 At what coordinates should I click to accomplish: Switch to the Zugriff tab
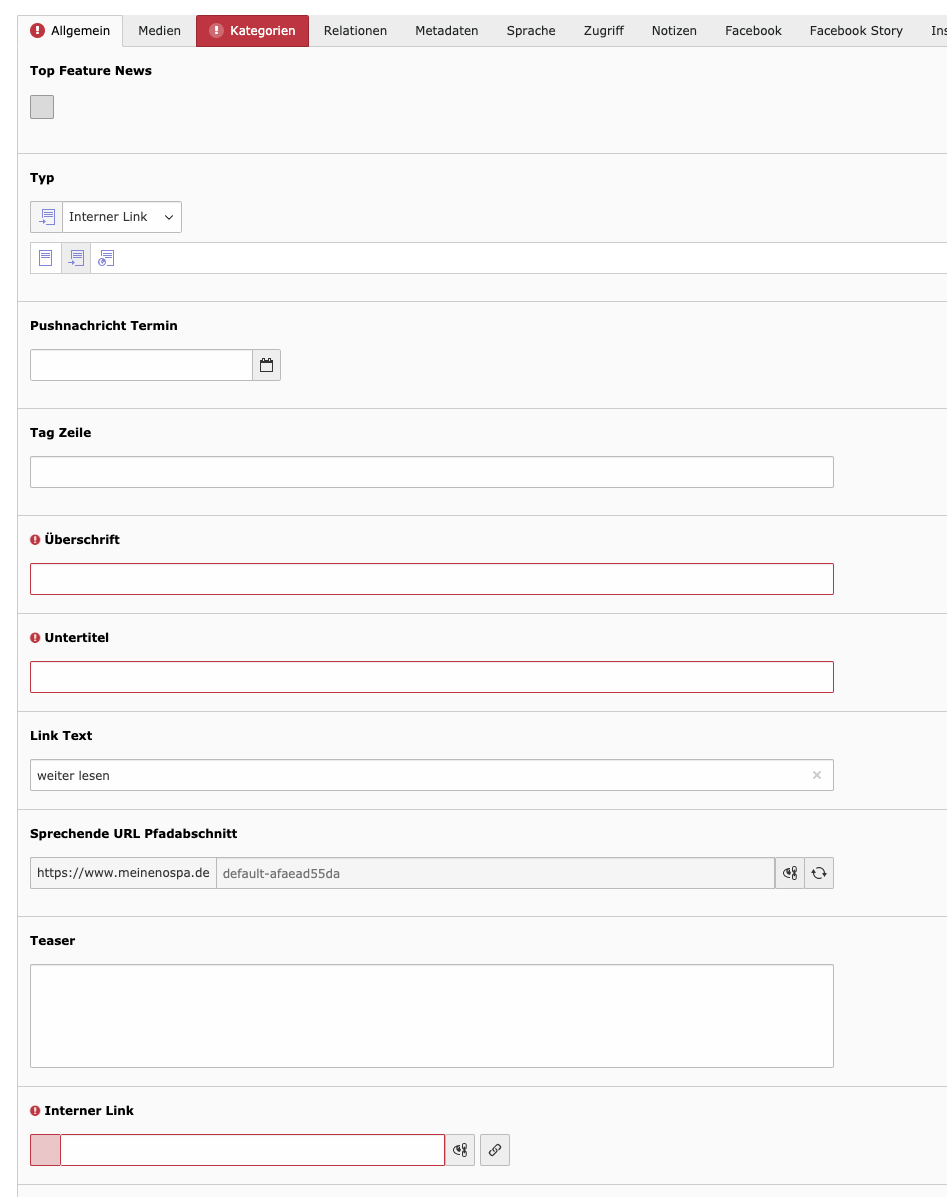pos(603,31)
